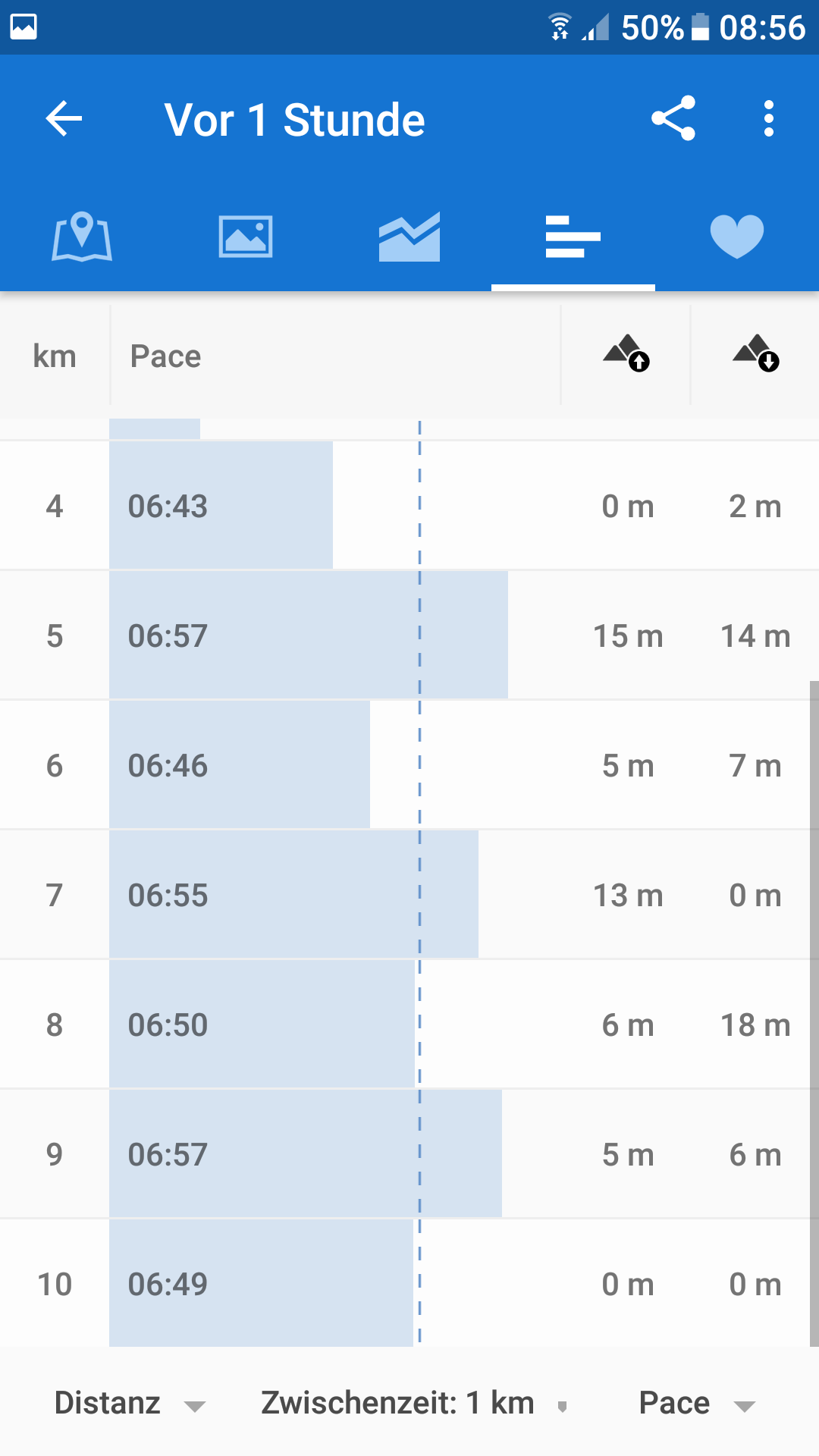The height and width of the screenshot is (1456, 819).
Task: Tap the back arrow icon
Action: (x=64, y=119)
